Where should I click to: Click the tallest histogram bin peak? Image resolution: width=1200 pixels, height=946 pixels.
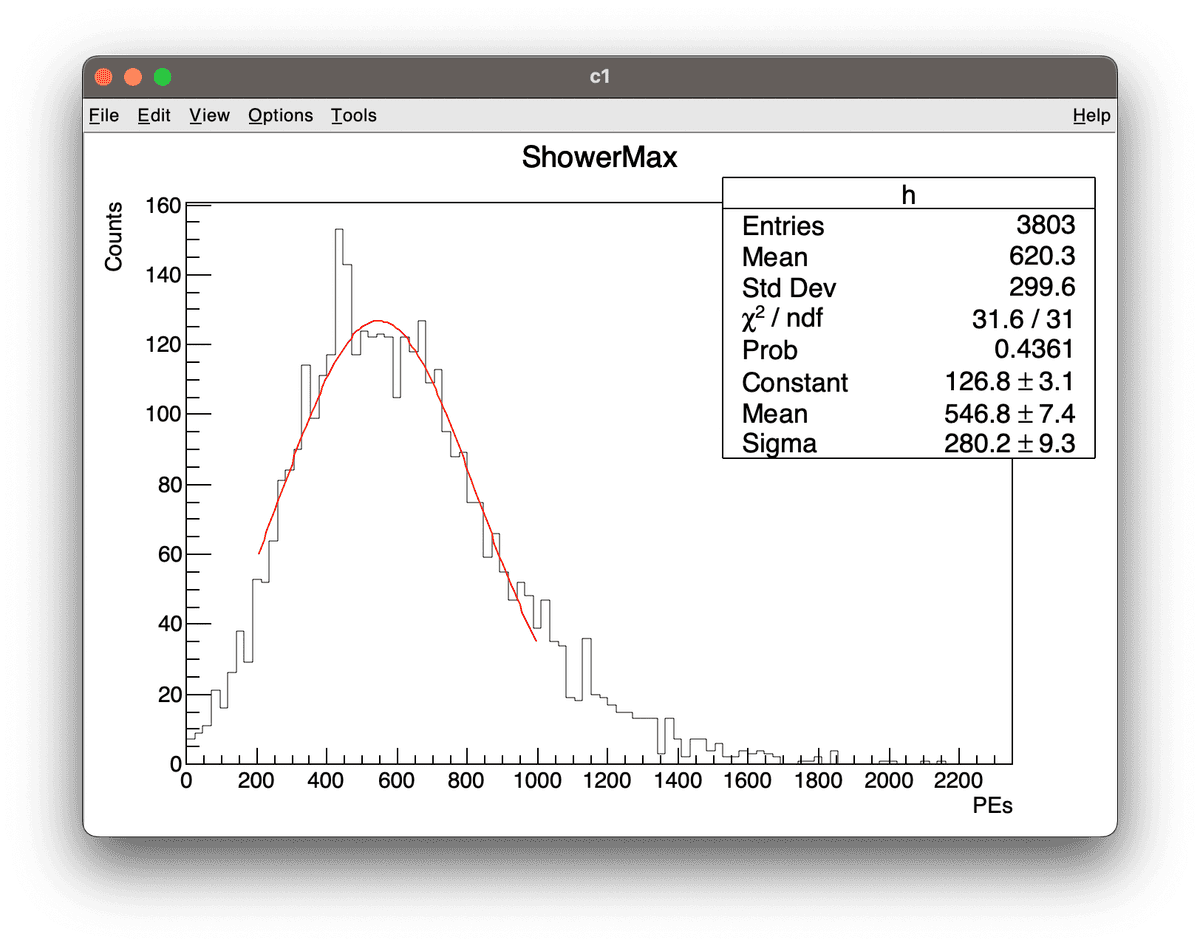pyautogui.click(x=339, y=230)
